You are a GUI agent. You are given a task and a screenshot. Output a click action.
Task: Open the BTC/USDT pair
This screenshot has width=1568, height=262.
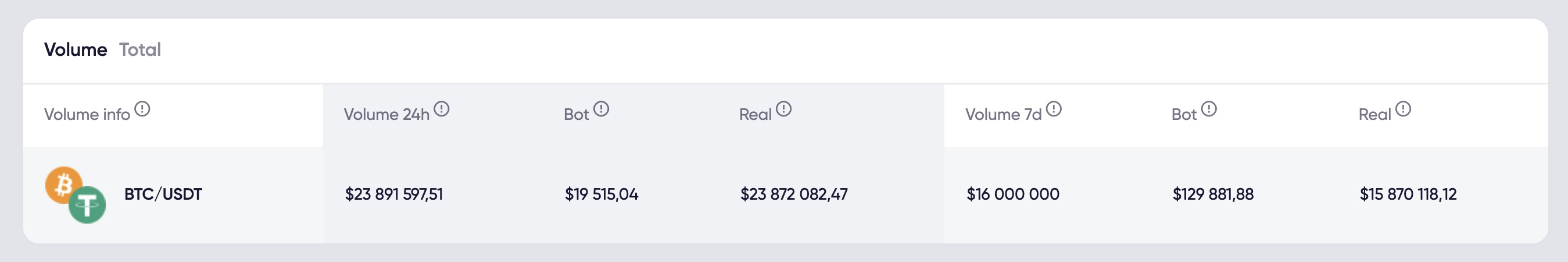(x=163, y=194)
